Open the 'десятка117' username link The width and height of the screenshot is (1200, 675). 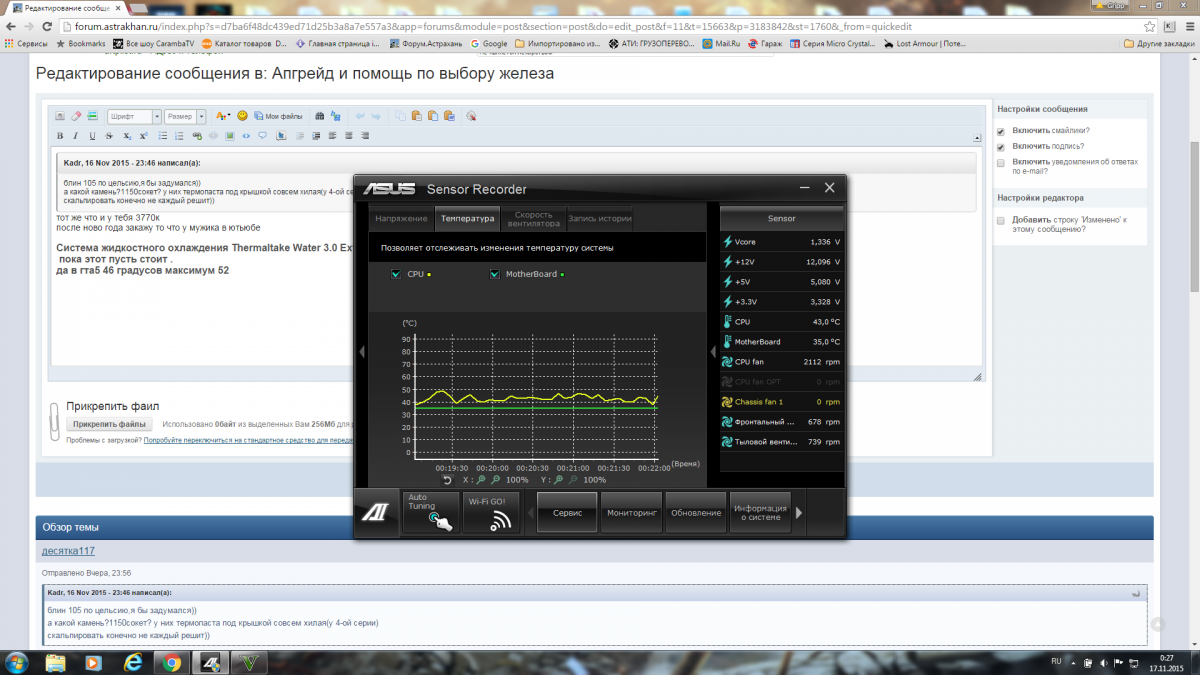[x=68, y=551]
